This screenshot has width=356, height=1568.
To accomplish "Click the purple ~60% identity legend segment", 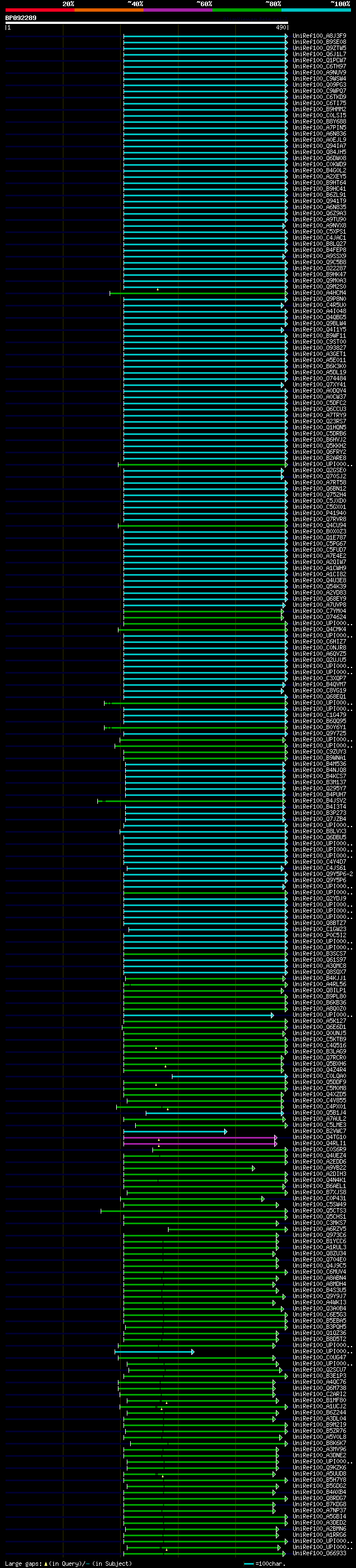I will [177, 10].
